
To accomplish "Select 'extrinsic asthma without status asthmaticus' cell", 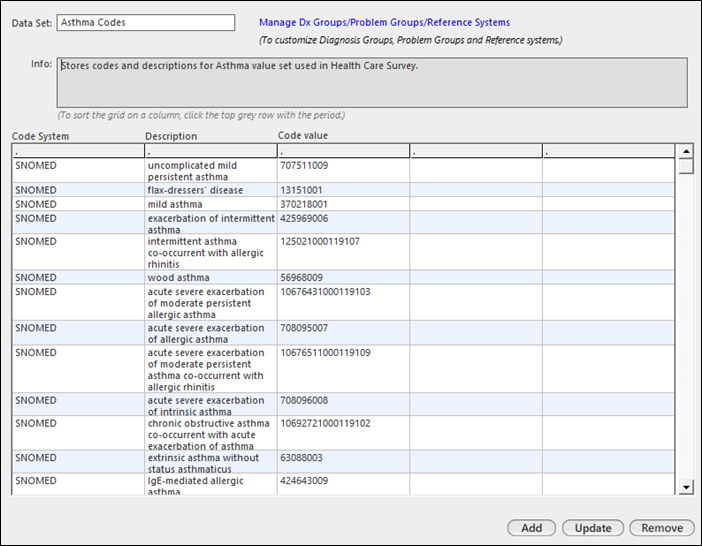I will tap(211, 462).
